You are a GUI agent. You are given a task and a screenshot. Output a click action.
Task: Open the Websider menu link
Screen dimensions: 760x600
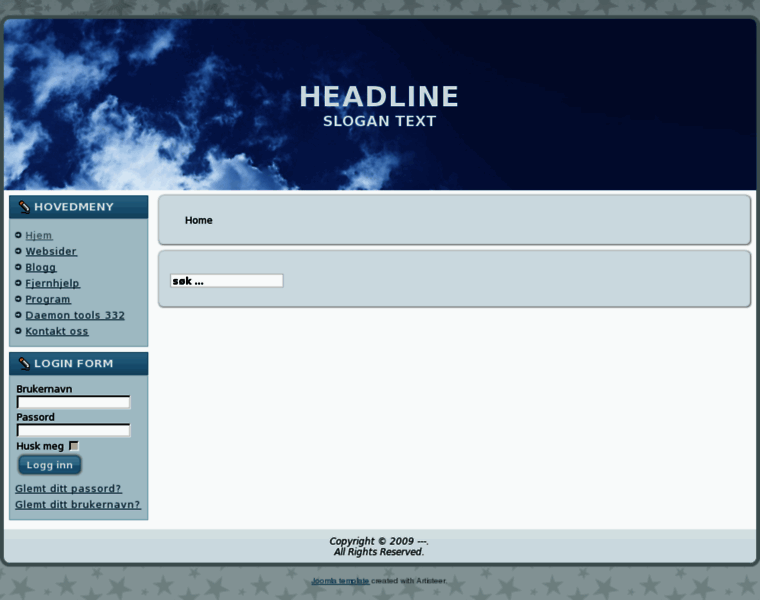[x=51, y=252]
